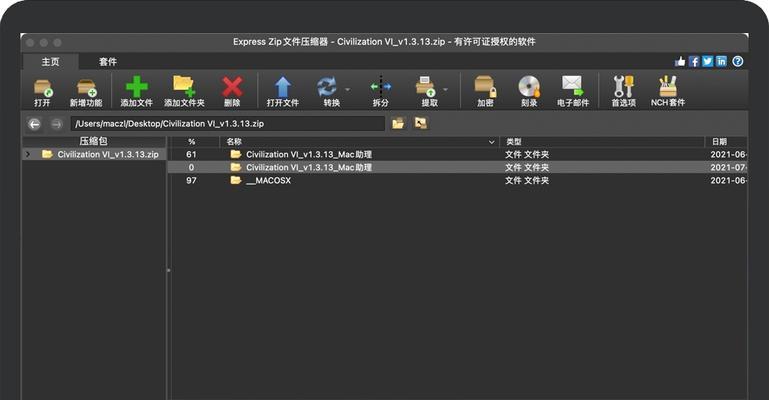Click the 新增功能 toolbar icon
The image size is (769, 400).
coord(86,88)
